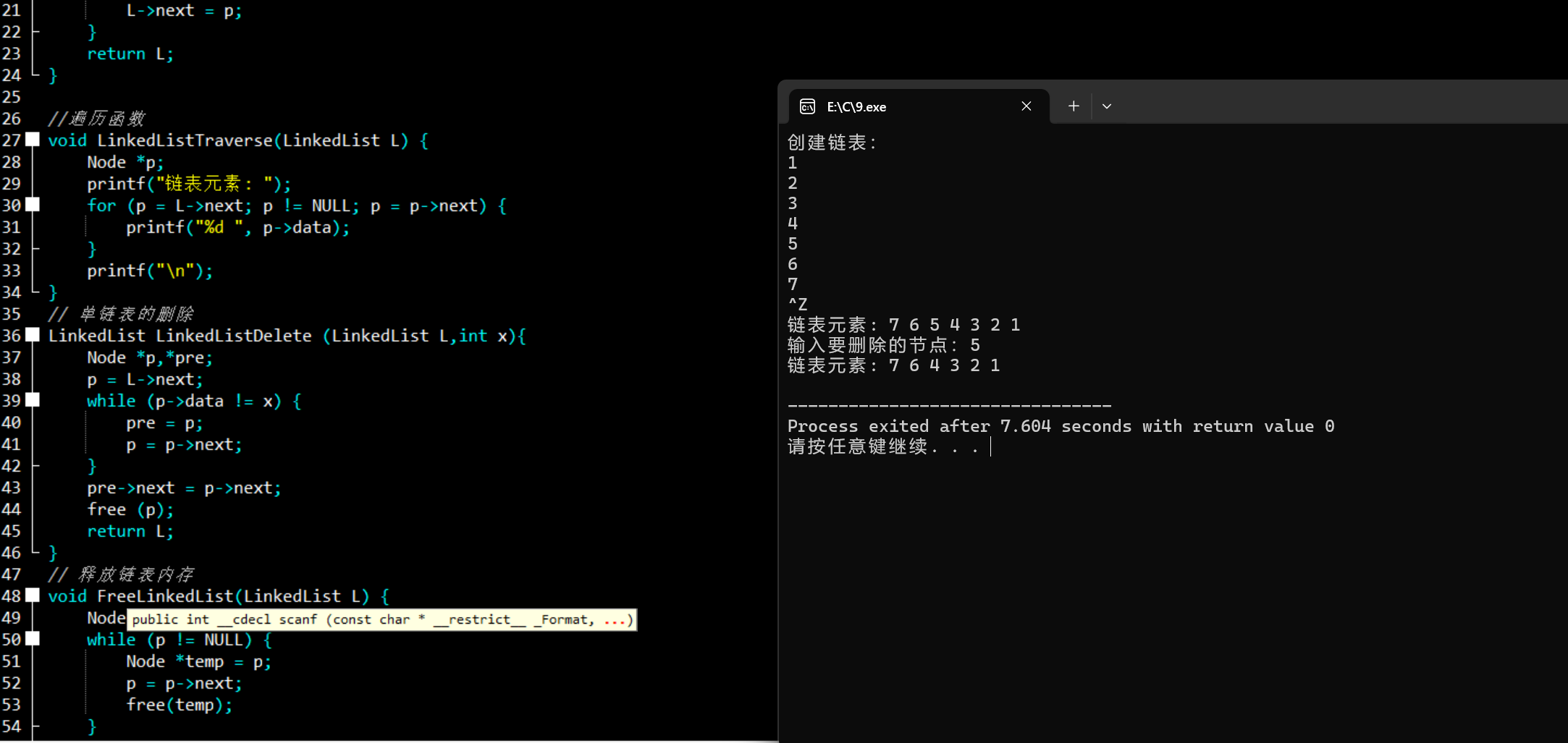Click 'L->next = p;' on line 21

184,11
